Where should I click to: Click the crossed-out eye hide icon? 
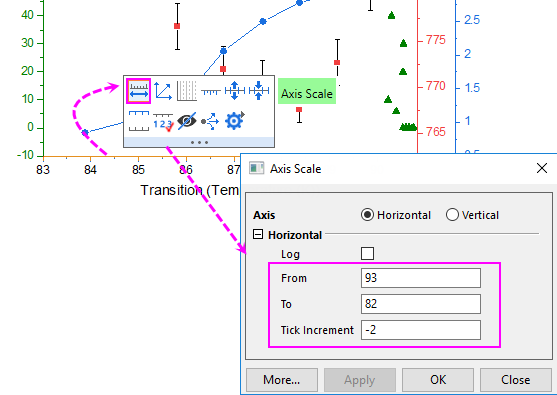pos(187,121)
